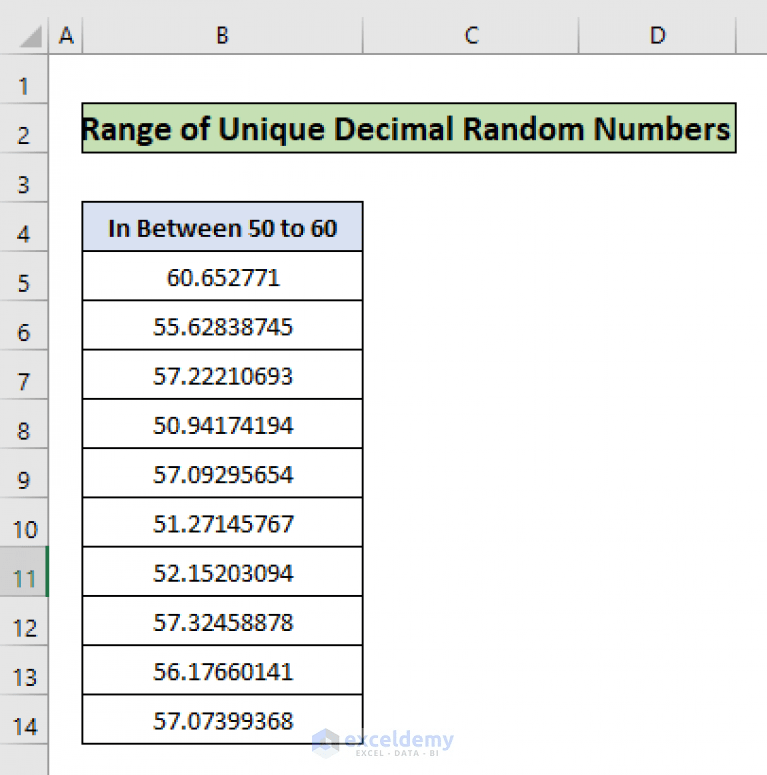Select row 7 header
The width and height of the screenshot is (767, 775).
point(24,375)
